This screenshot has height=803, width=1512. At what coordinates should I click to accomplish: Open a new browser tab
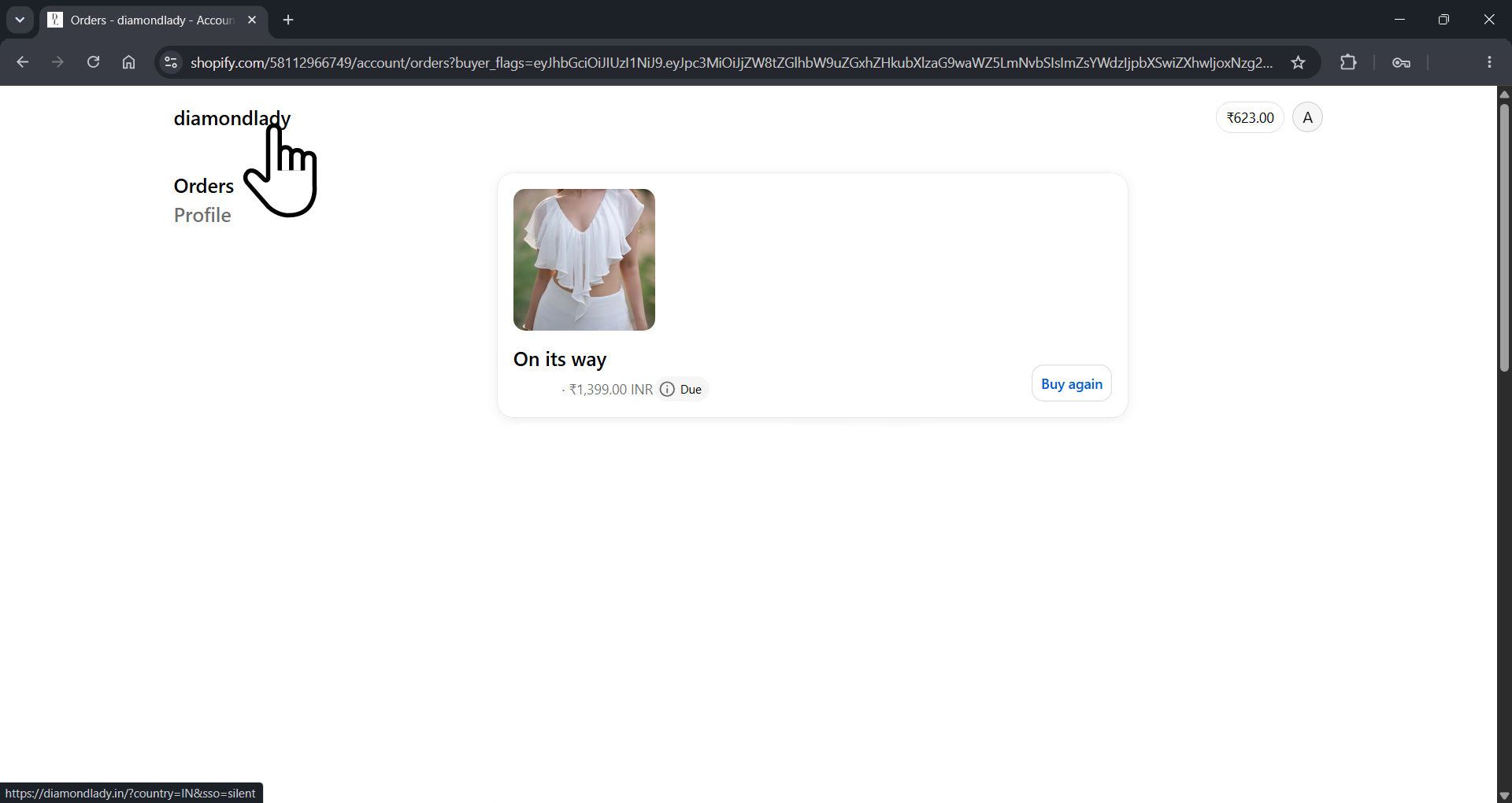pyautogui.click(x=288, y=20)
